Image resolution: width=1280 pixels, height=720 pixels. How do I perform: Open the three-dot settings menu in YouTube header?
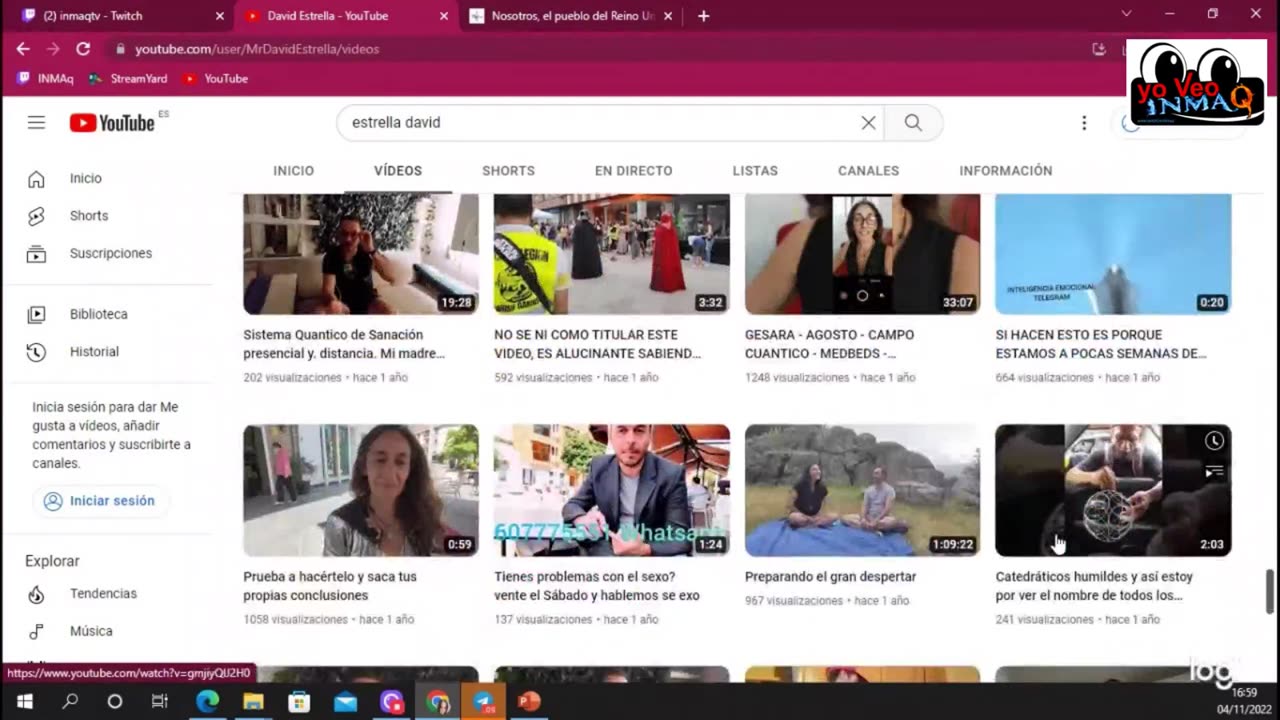[1084, 122]
